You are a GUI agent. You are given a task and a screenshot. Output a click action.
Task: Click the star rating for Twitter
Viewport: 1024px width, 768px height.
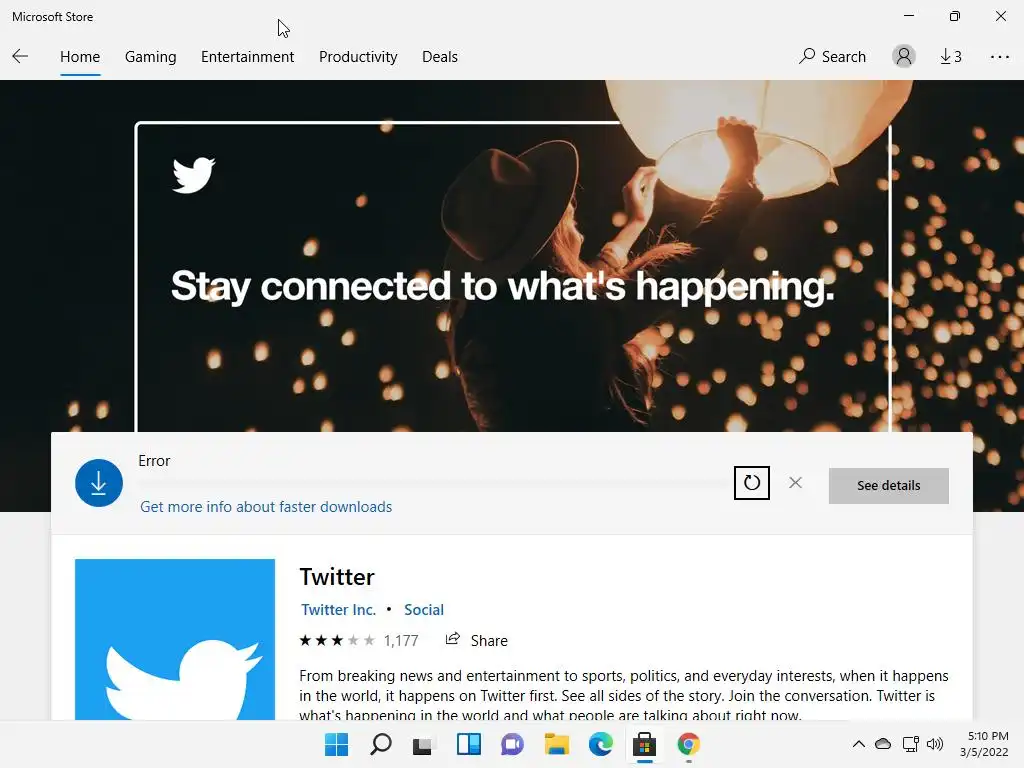pyautogui.click(x=337, y=641)
